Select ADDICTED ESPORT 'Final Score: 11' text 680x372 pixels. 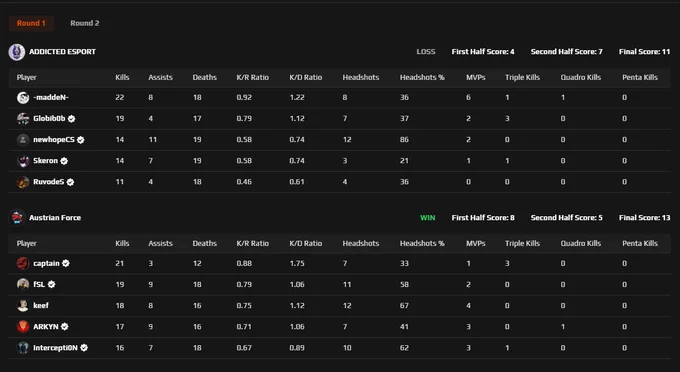644,52
